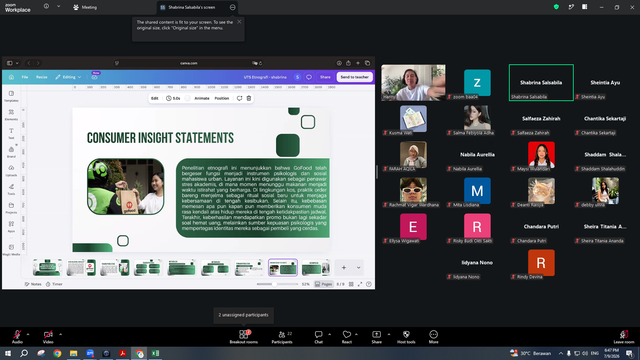The width and height of the screenshot is (640, 360).
Task: Expand share options arrow next to Share
Action: pyautogui.click(x=389, y=334)
